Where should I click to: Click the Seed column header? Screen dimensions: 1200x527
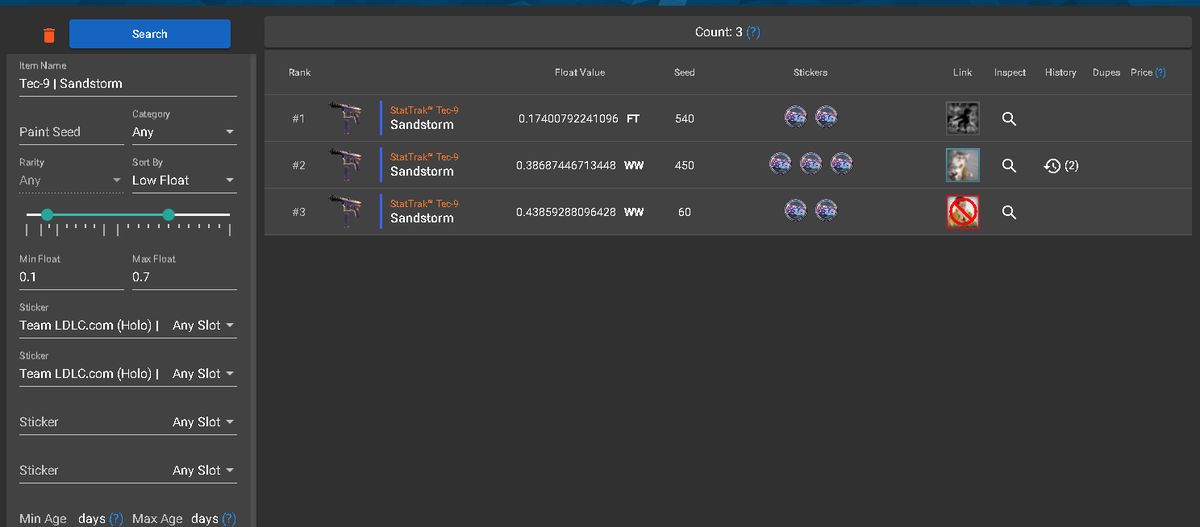[684, 73]
